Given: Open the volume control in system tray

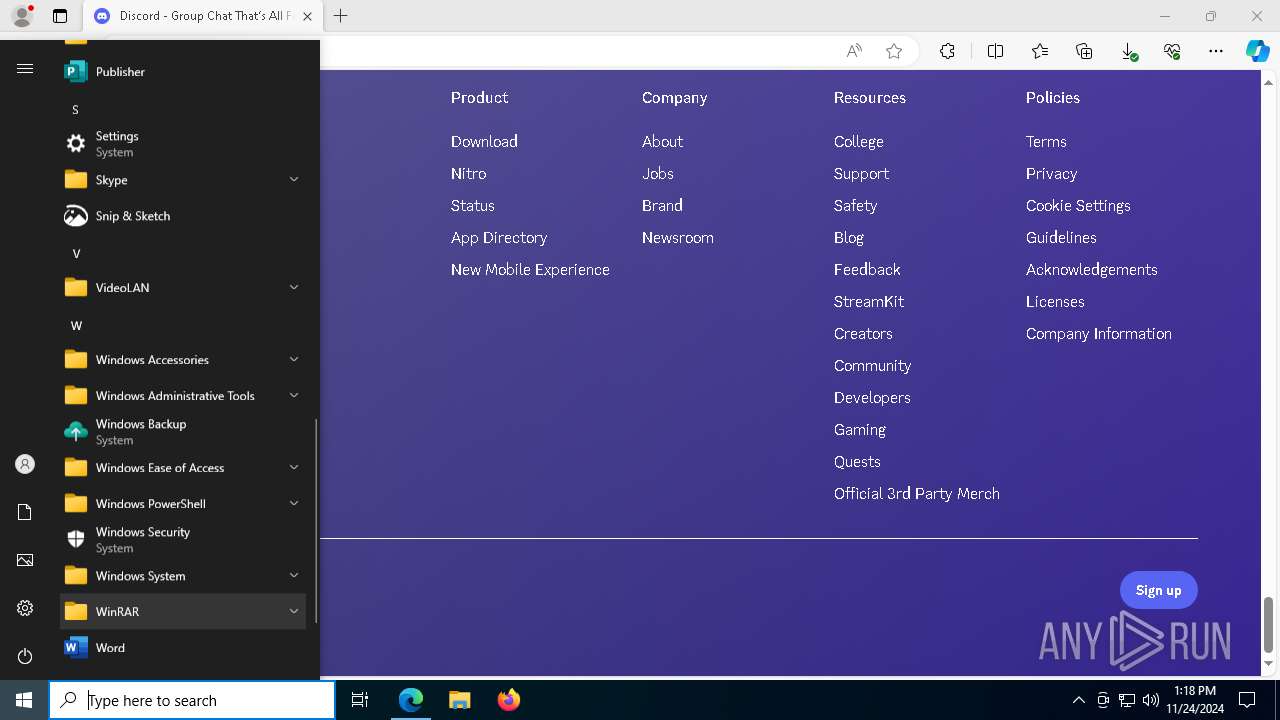Looking at the screenshot, I should 1150,700.
